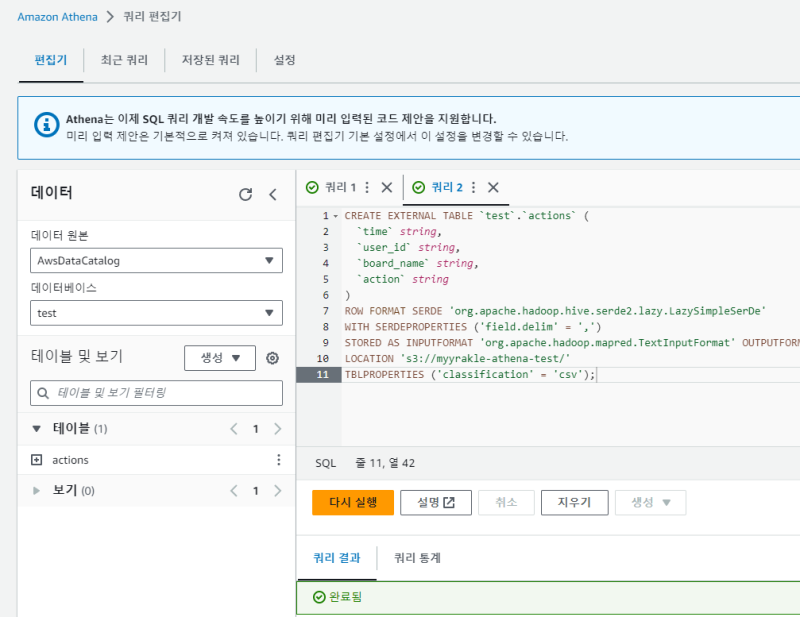The height and width of the screenshot is (617, 800).
Task: Open the test database dropdown
Action: (x=157, y=313)
